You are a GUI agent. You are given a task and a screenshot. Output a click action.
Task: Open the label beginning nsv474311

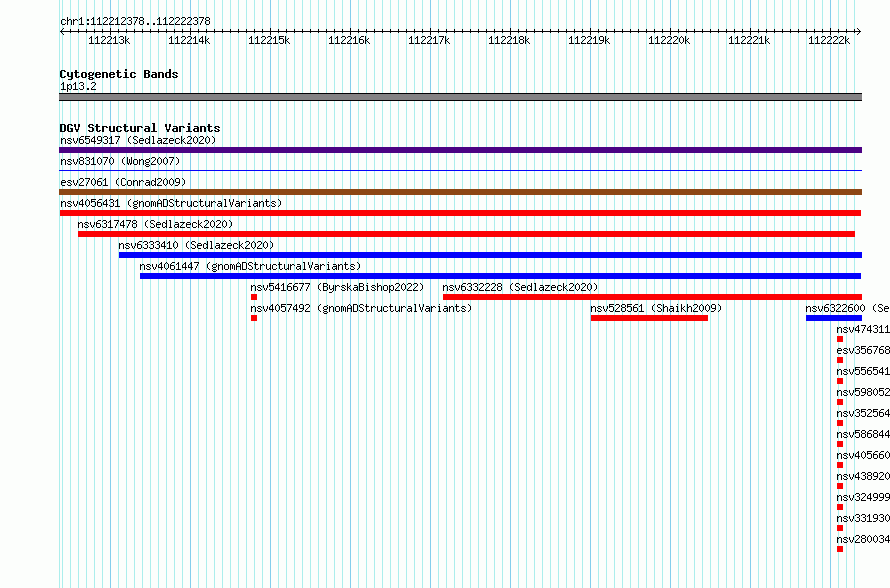pos(863,329)
